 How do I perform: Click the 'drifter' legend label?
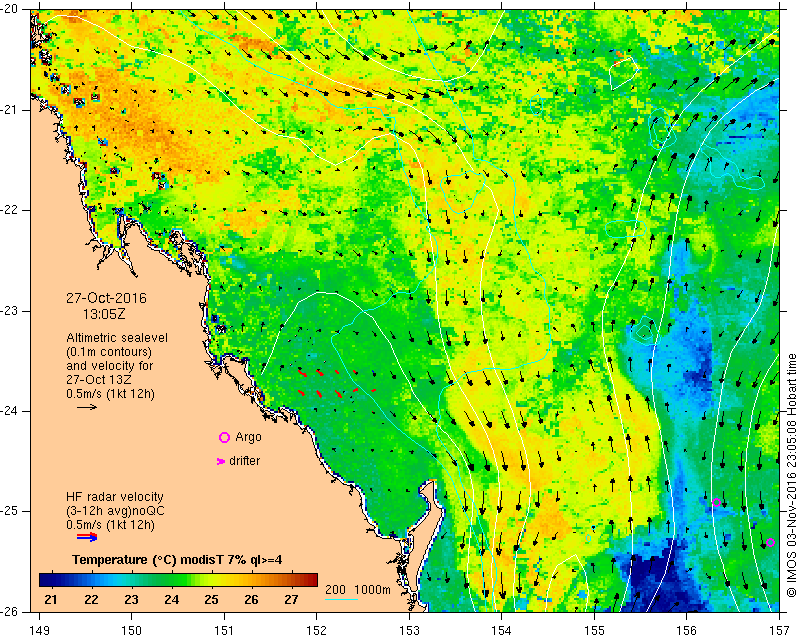click(244, 461)
